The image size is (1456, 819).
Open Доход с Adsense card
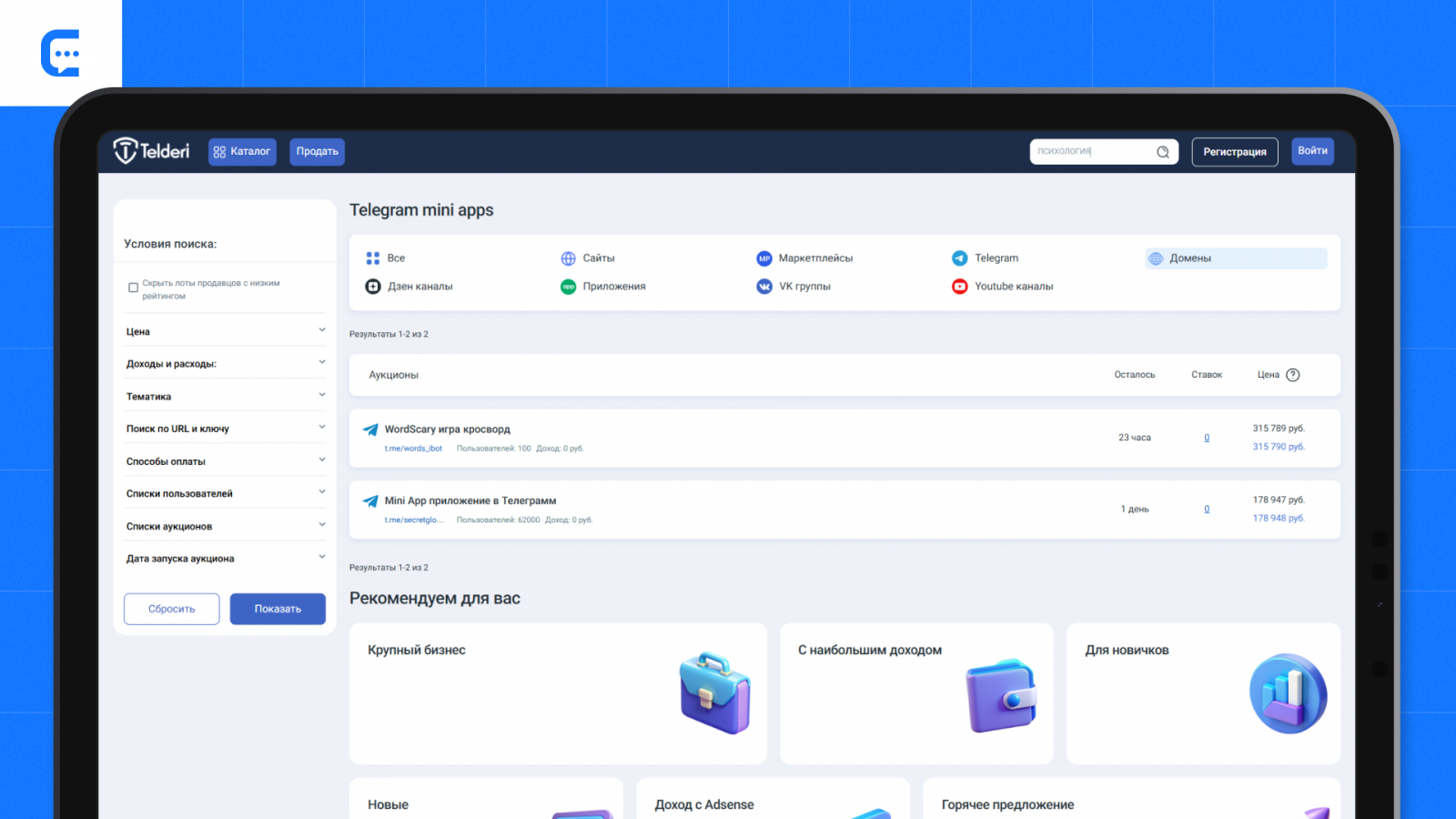point(773,798)
